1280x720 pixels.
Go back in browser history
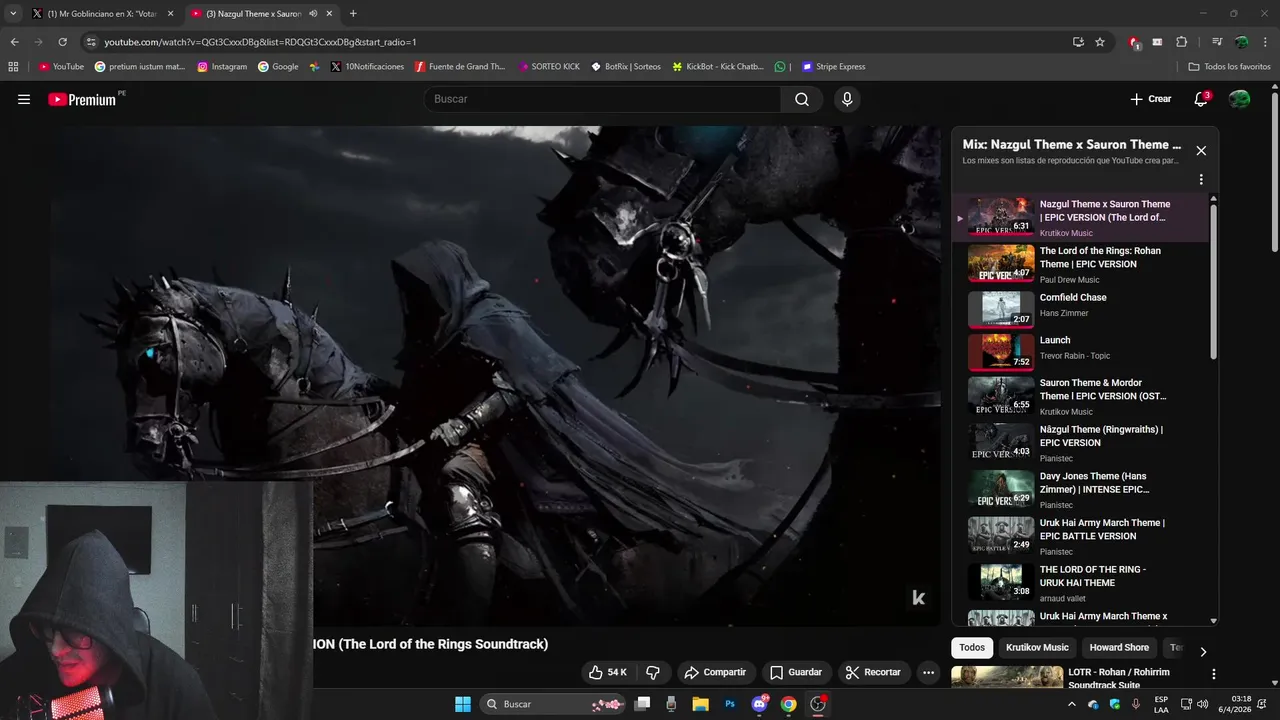coord(14,42)
